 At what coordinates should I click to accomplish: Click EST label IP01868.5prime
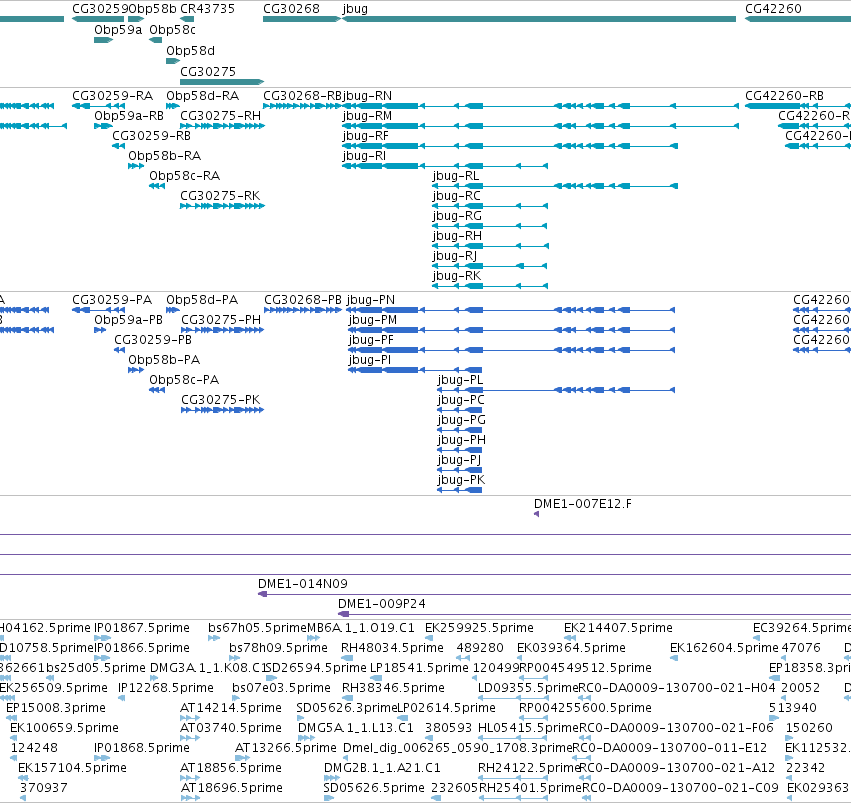tap(142, 748)
